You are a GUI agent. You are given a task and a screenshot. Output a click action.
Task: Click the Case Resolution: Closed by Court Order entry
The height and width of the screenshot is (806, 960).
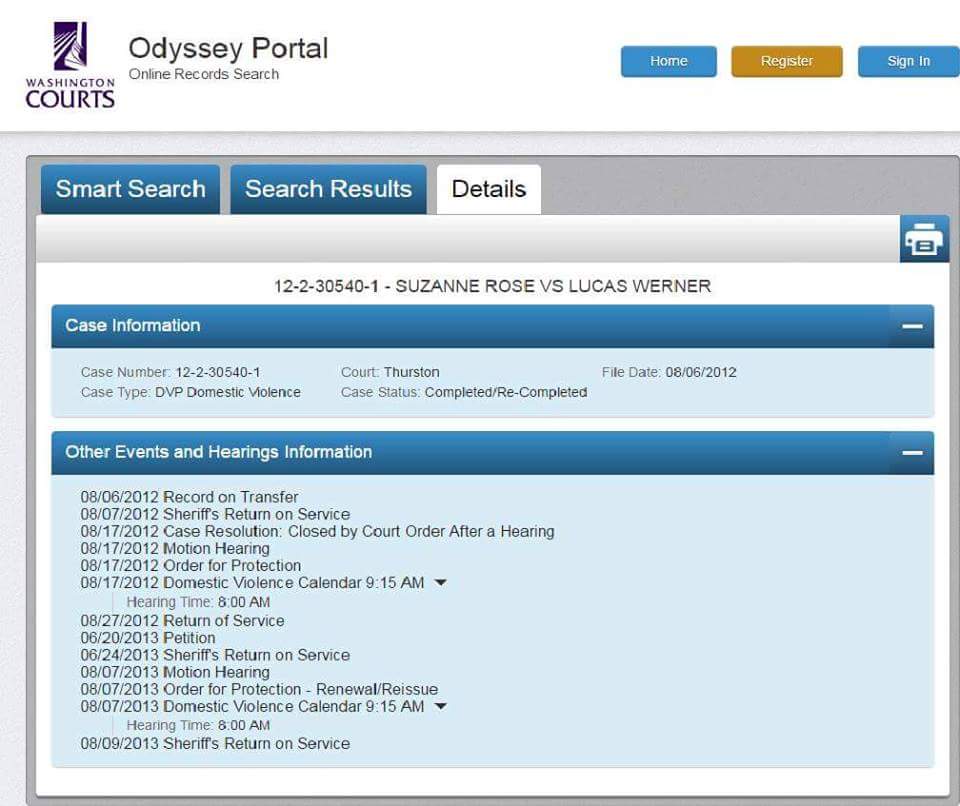pyautogui.click(x=317, y=531)
